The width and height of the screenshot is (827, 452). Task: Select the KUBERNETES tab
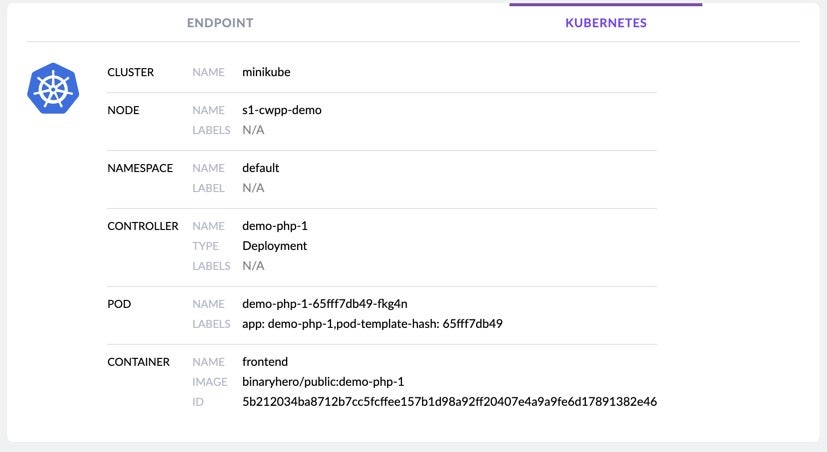pos(606,23)
